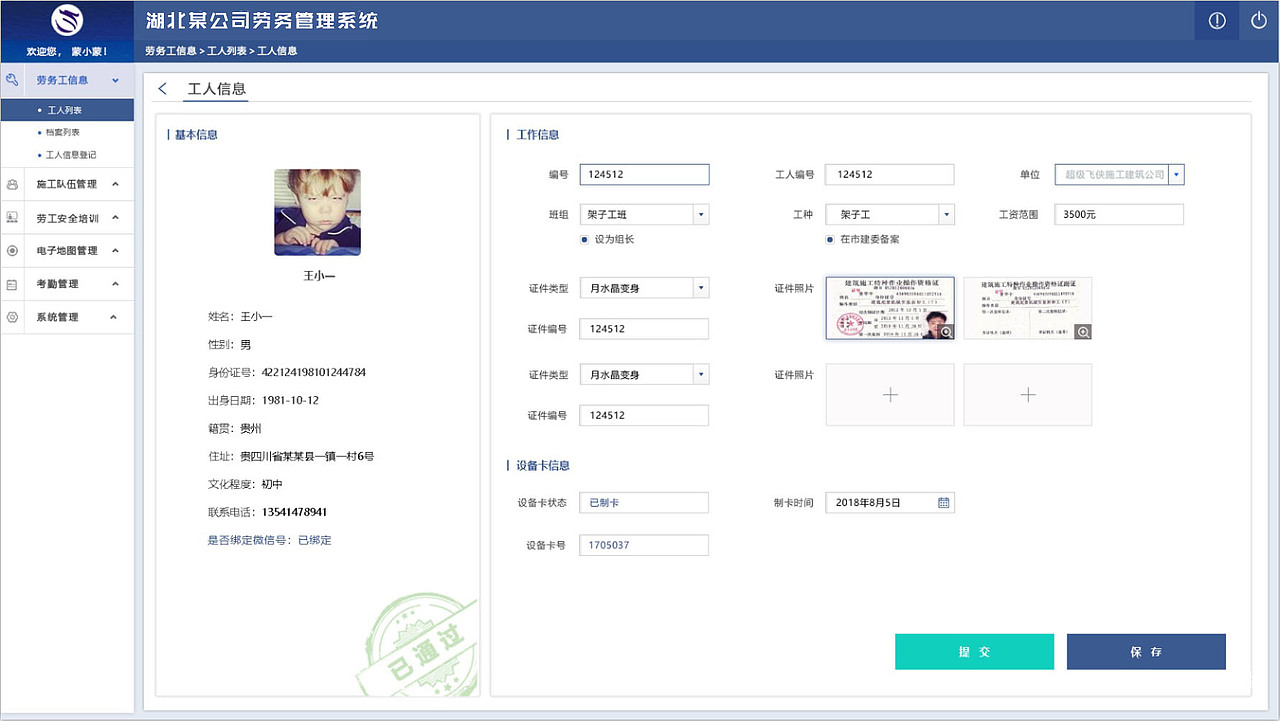Open the info alert icon in header
Image resolution: width=1280 pixels, height=721 pixels.
[x=1217, y=21]
